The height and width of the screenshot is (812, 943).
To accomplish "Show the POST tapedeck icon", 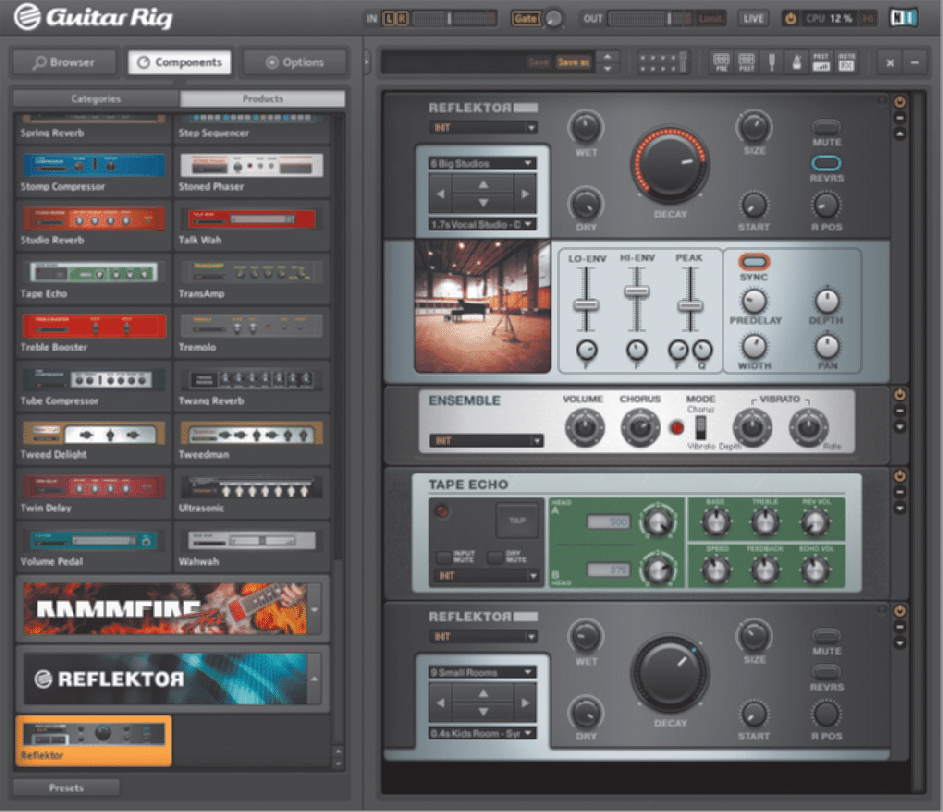I will [746, 61].
